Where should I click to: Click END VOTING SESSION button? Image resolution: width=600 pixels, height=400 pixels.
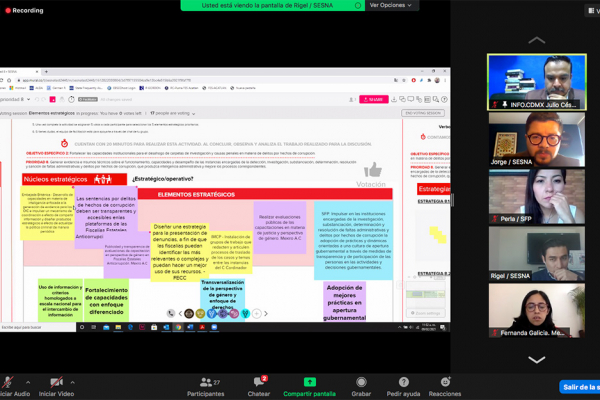[x=423, y=113]
